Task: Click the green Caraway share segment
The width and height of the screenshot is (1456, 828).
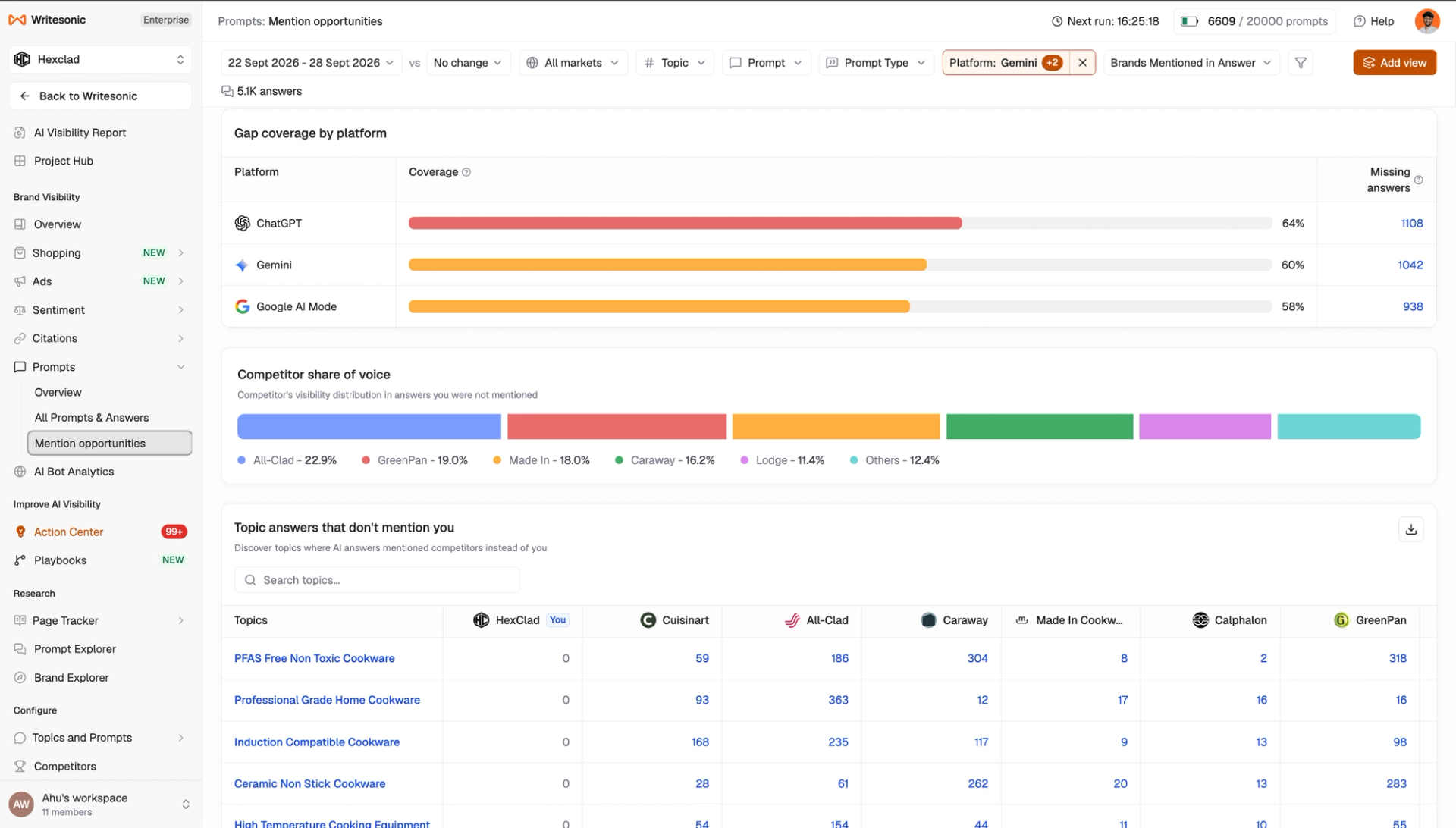Action: pyautogui.click(x=1040, y=427)
